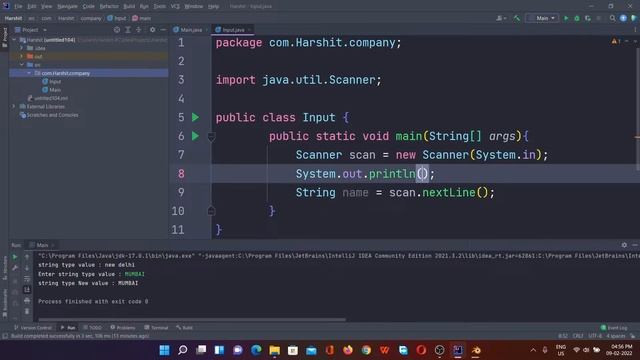Start debugging with the bug icon in the toolbar
The image size is (640, 360).
(x=577, y=18)
